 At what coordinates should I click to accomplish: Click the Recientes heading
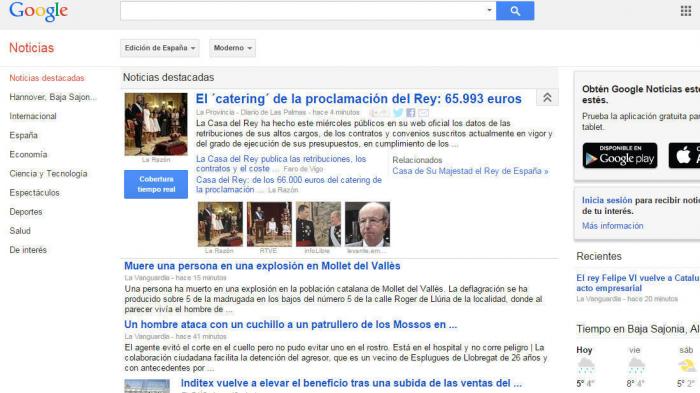[x=599, y=256]
